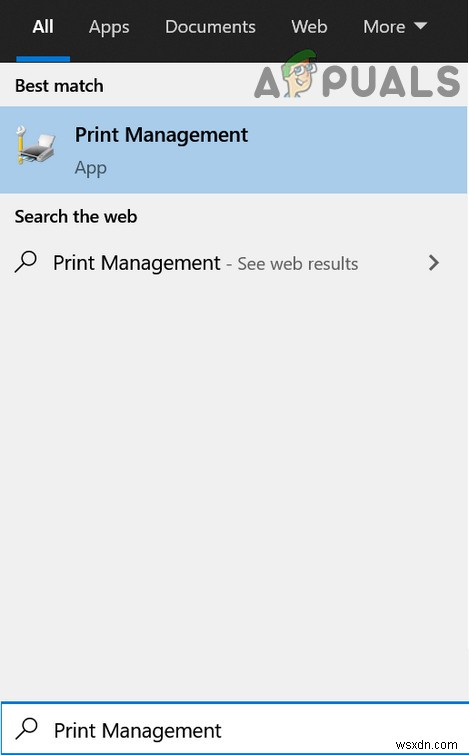Click the App label under Print Management

coord(91,169)
